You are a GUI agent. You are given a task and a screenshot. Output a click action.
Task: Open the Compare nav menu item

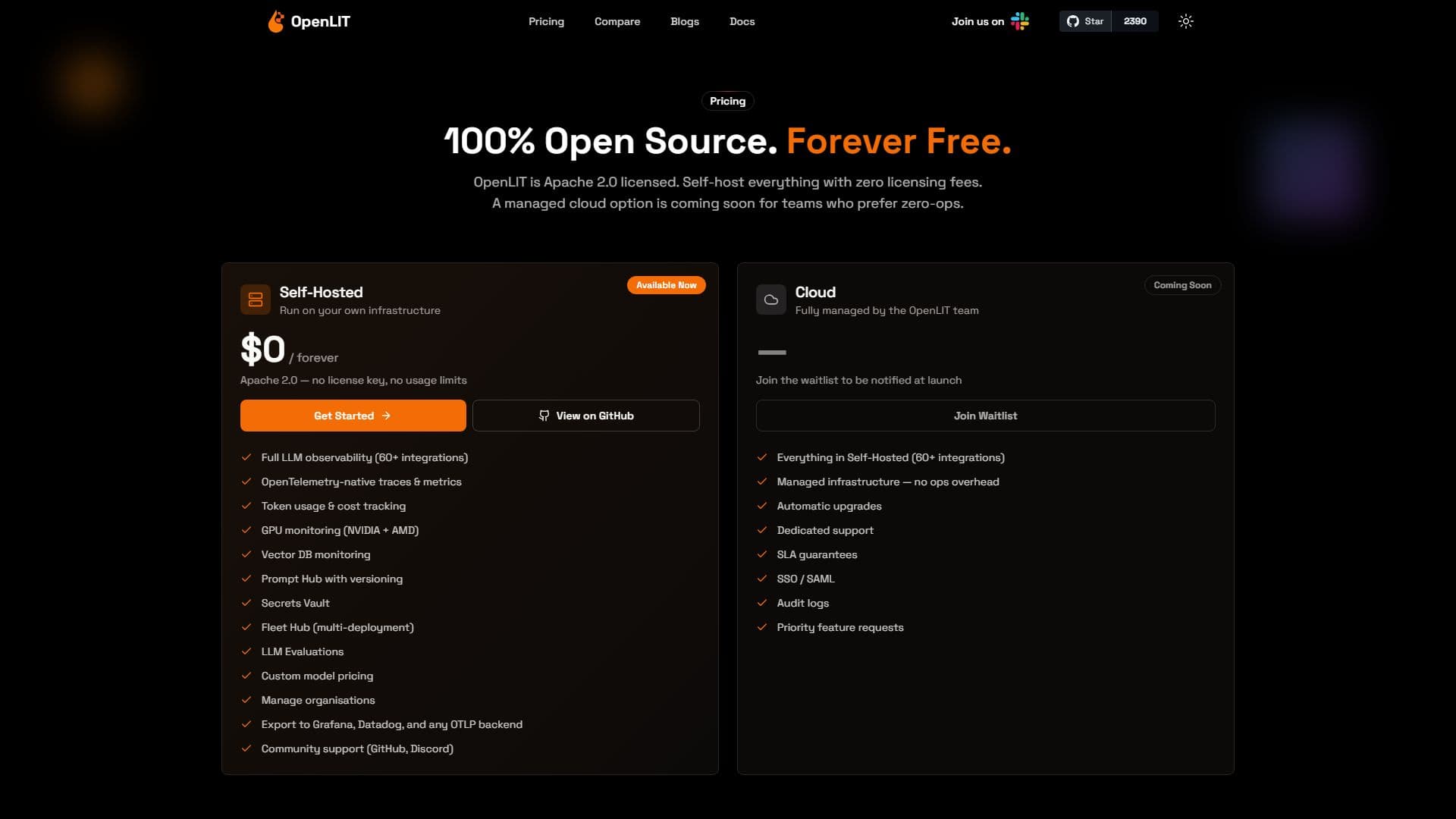click(617, 21)
